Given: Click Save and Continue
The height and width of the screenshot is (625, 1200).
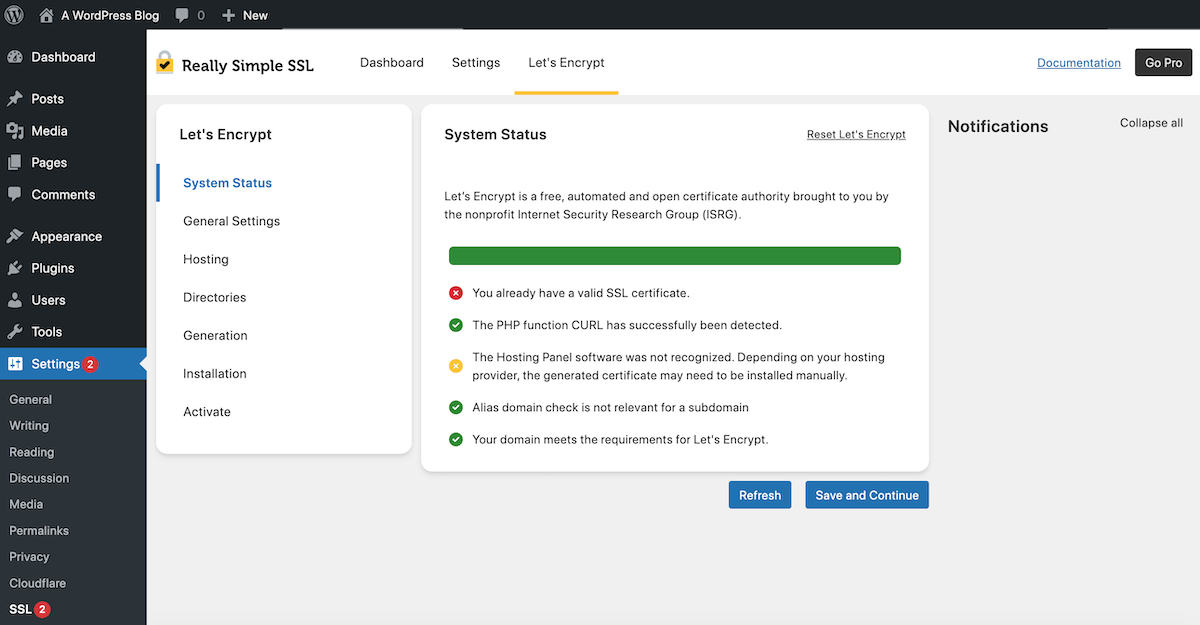Looking at the screenshot, I should click(867, 495).
